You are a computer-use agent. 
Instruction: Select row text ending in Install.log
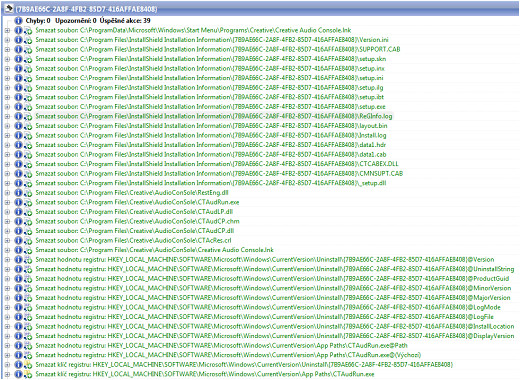pyautogui.click(x=211, y=135)
